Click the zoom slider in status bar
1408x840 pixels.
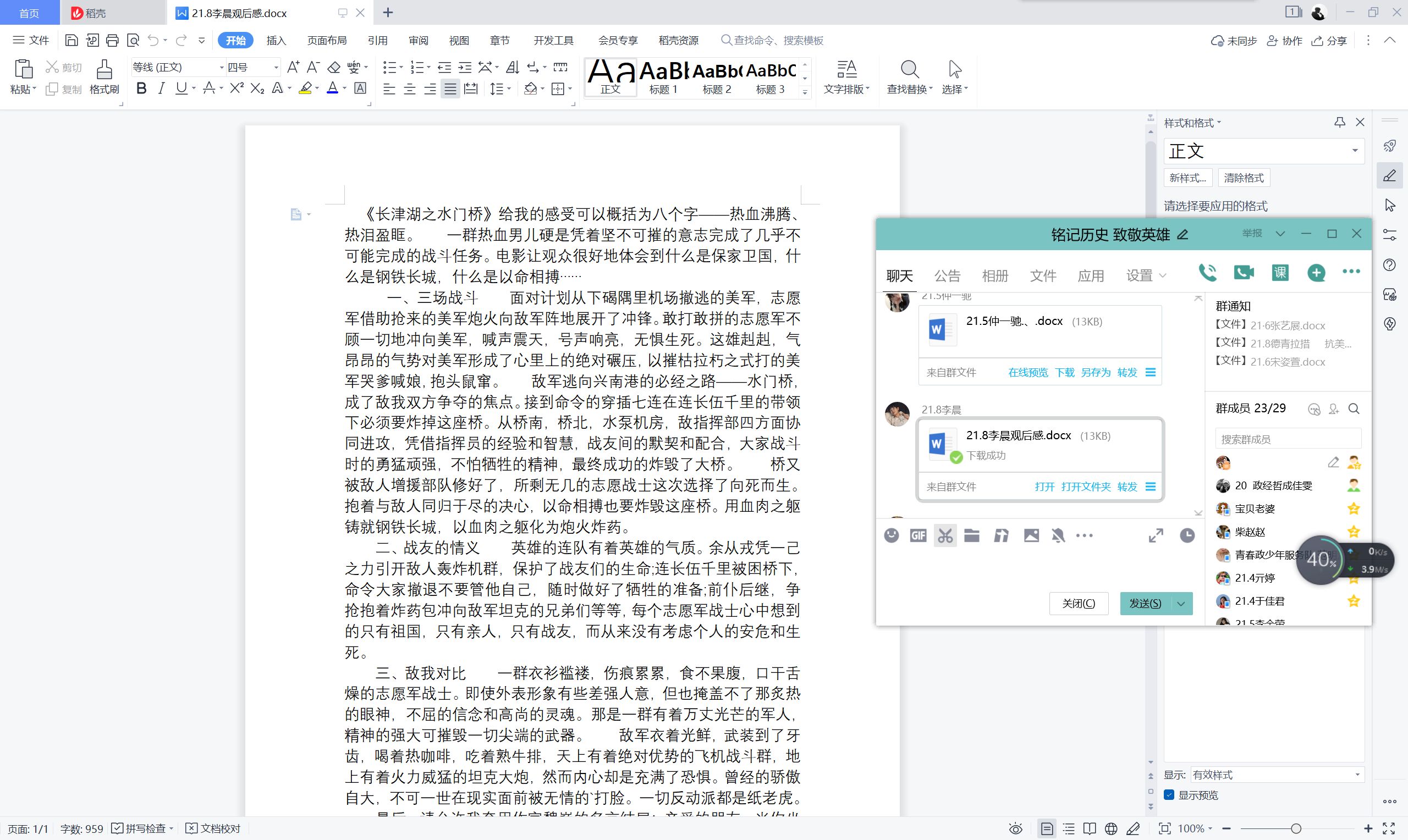pos(1296,828)
